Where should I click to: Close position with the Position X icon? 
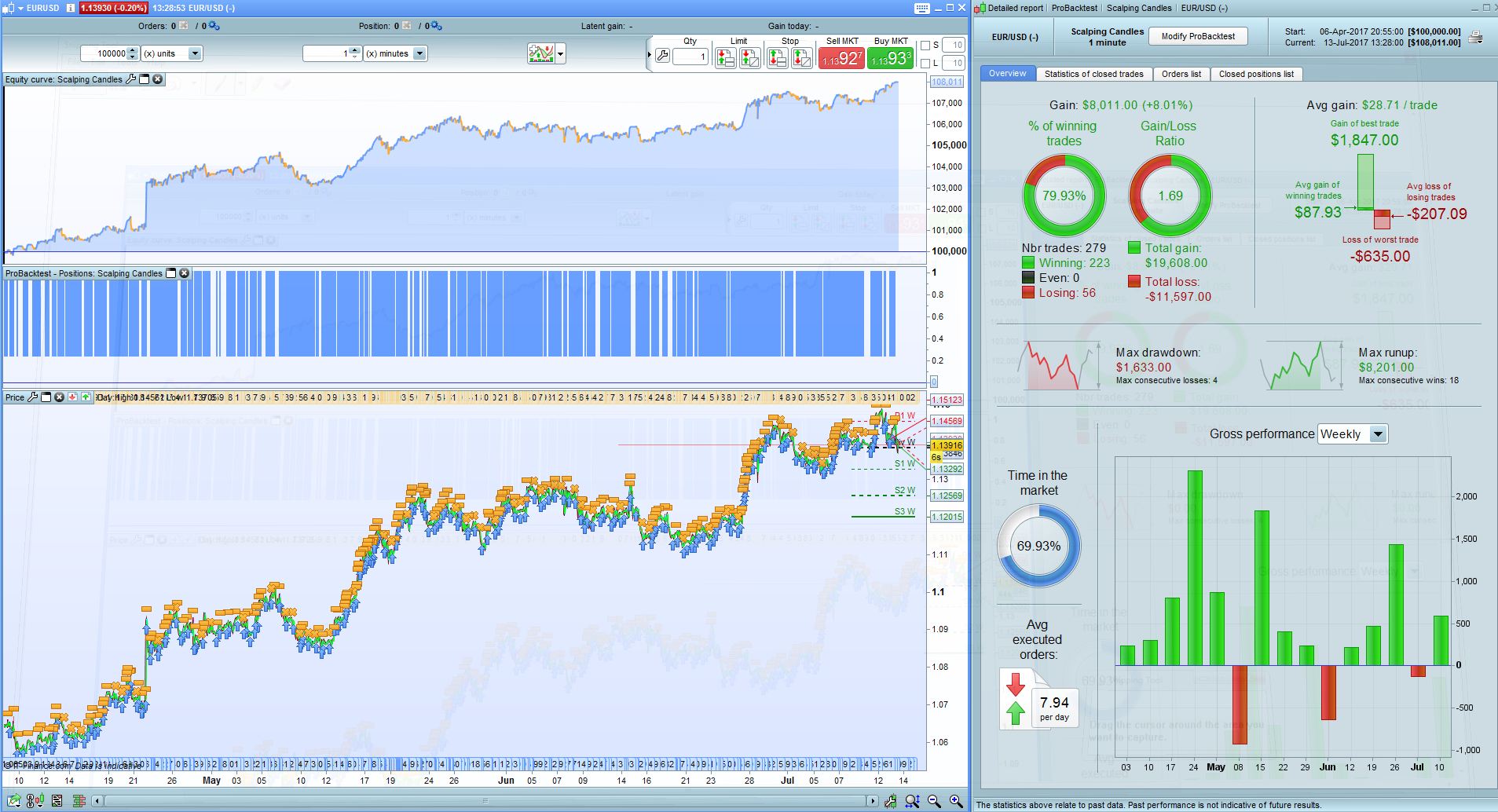[406, 26]
